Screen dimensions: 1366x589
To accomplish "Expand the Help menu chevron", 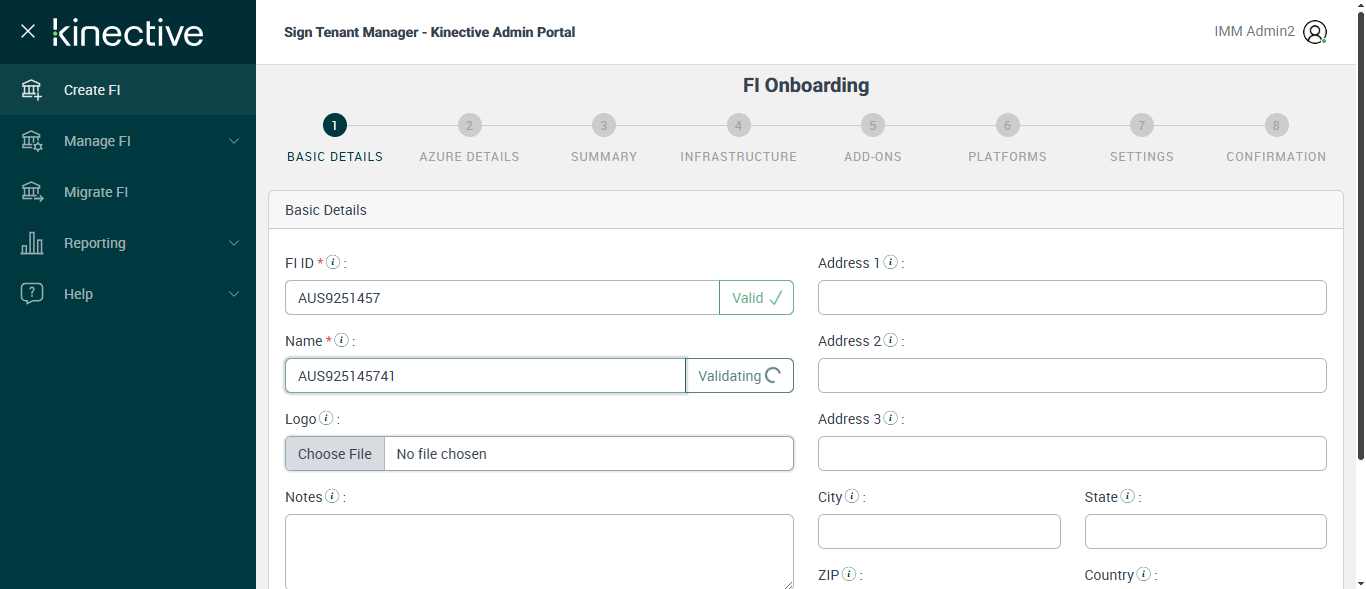I will (234, 294).
